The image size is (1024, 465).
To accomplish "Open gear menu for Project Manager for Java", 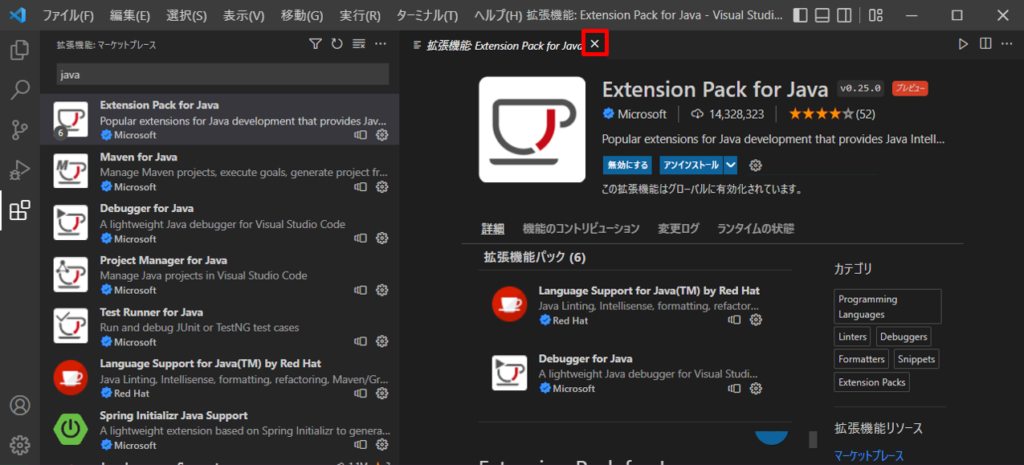I will pyautogui.click(x=382, y=290).
